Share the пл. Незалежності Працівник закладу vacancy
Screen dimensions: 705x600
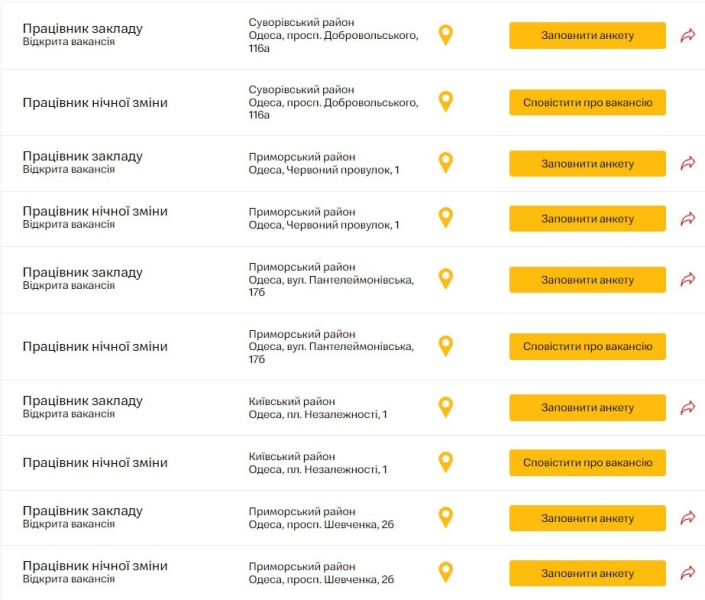(x=688, y=407)
